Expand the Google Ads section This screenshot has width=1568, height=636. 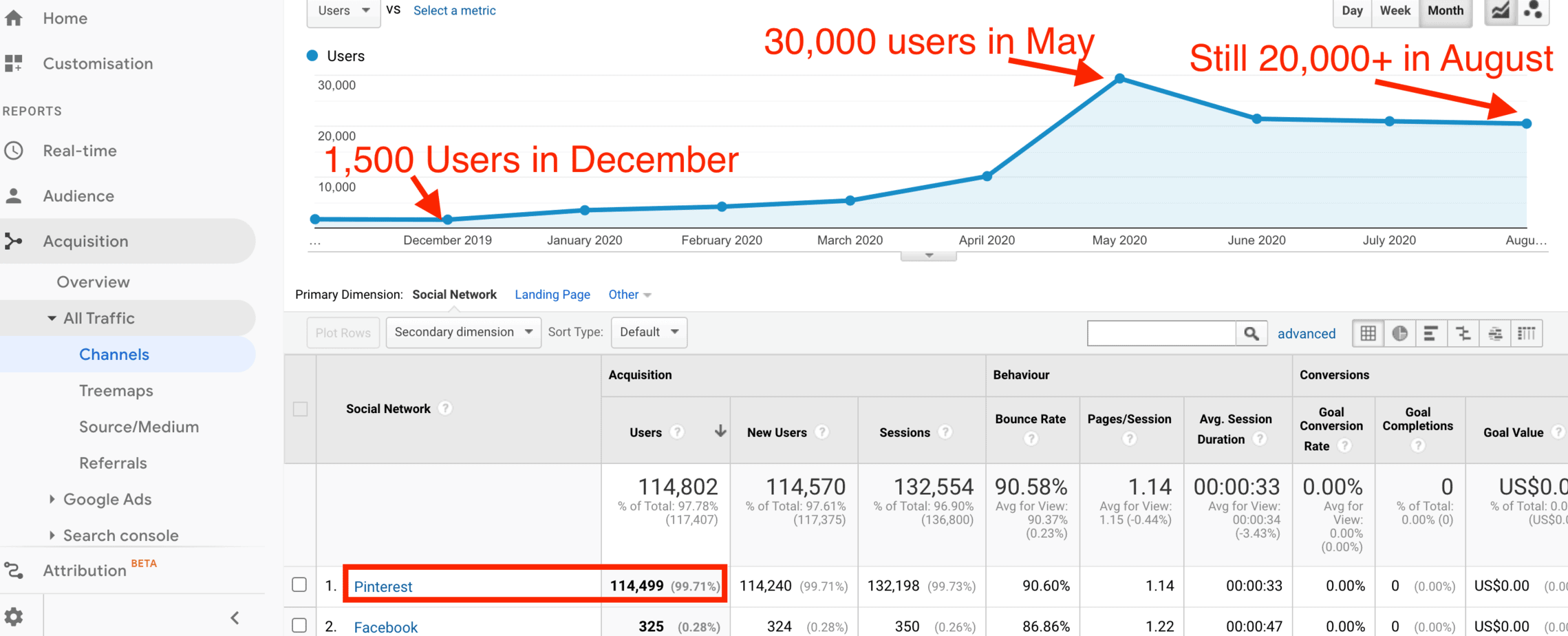(52, 499)
